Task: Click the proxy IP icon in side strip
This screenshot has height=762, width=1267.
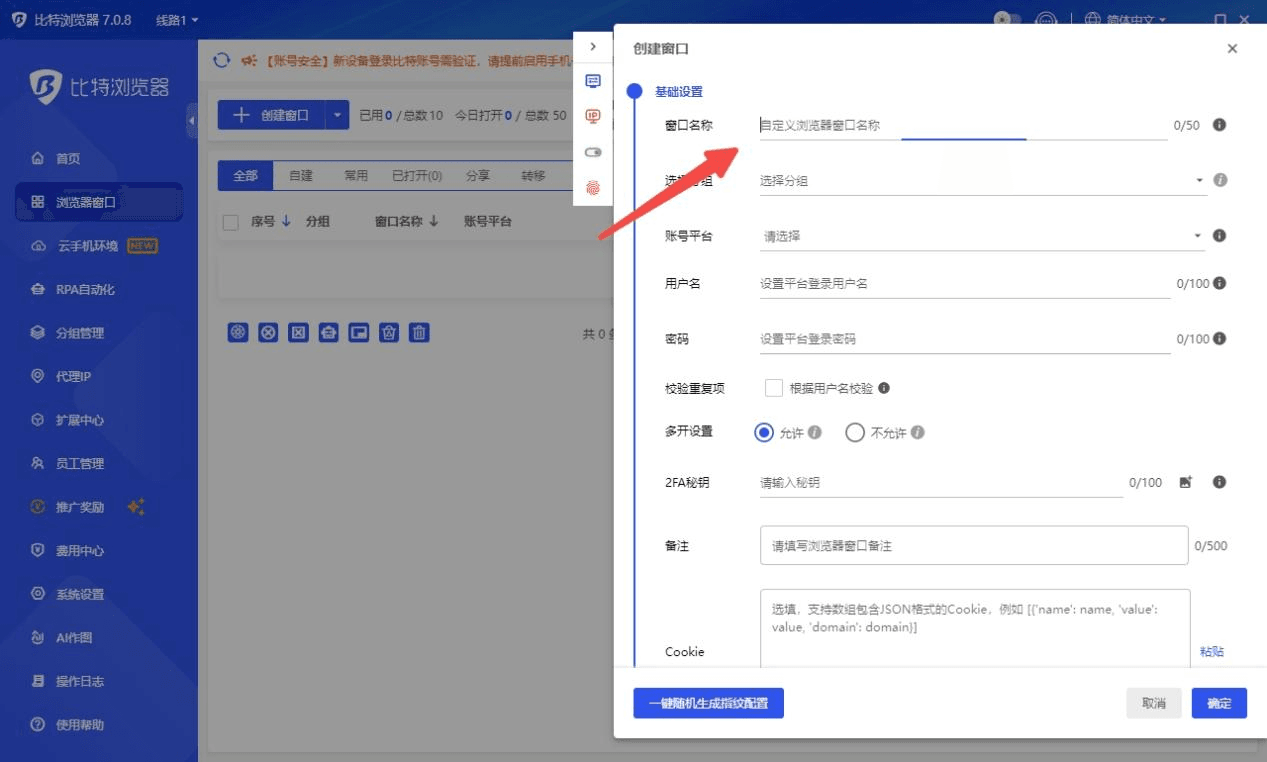Action: click(x=593, y=117)
